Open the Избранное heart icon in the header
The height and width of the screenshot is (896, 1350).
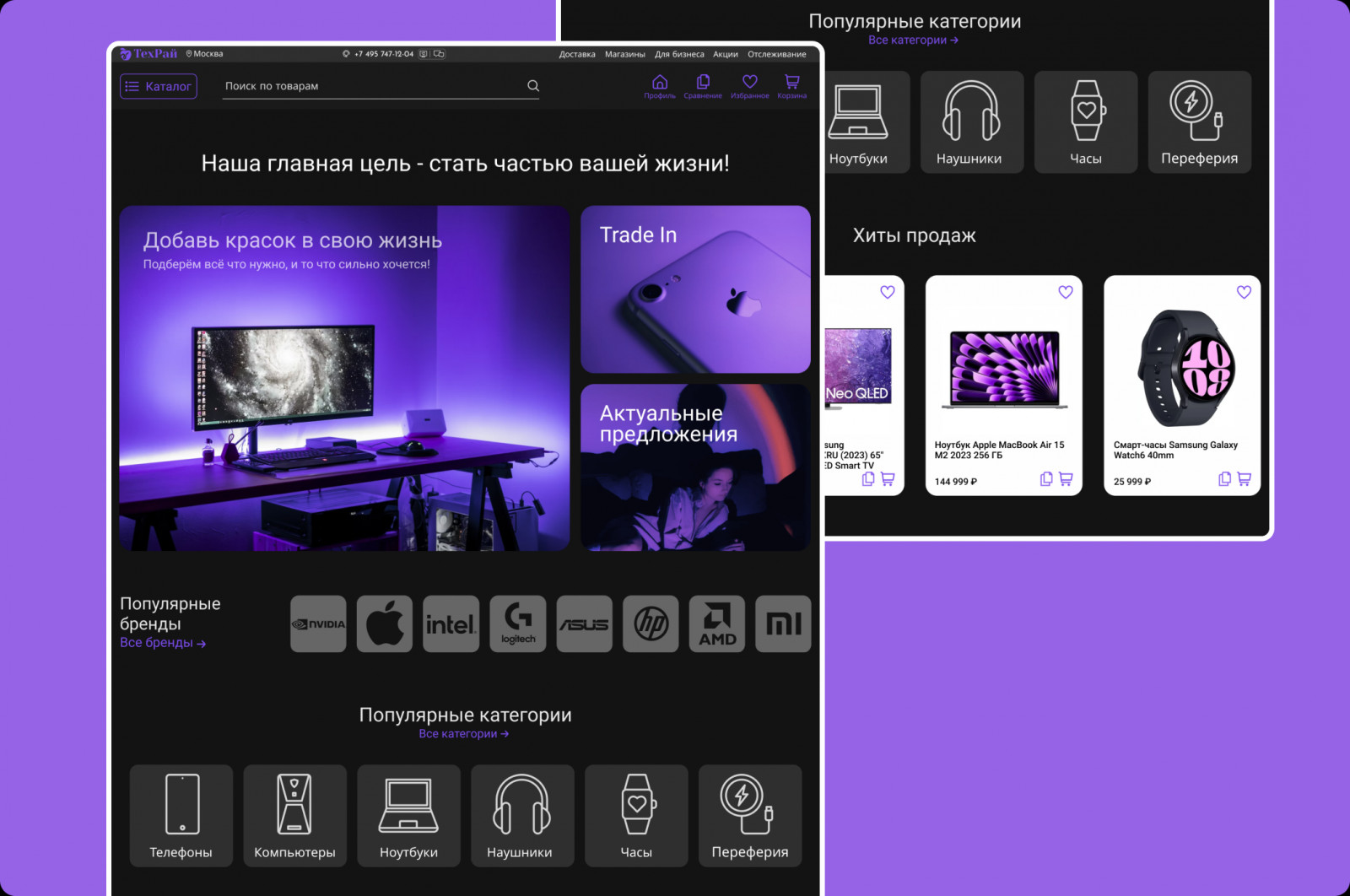(x=749, y=86)
